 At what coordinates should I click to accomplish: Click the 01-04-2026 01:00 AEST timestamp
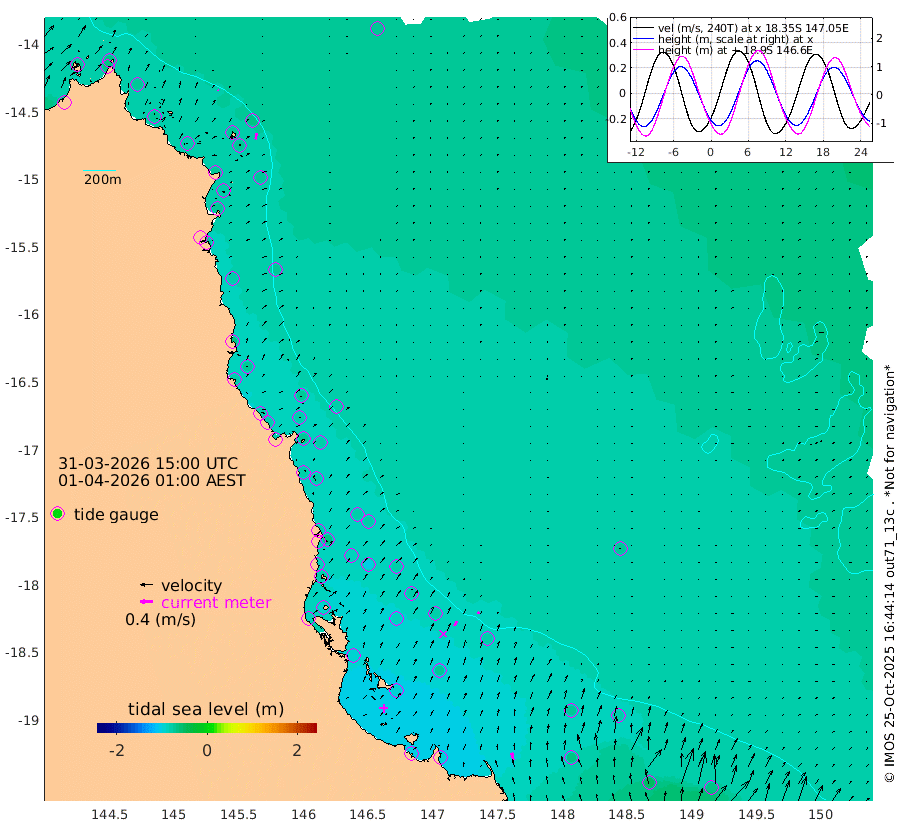(152, 480)
